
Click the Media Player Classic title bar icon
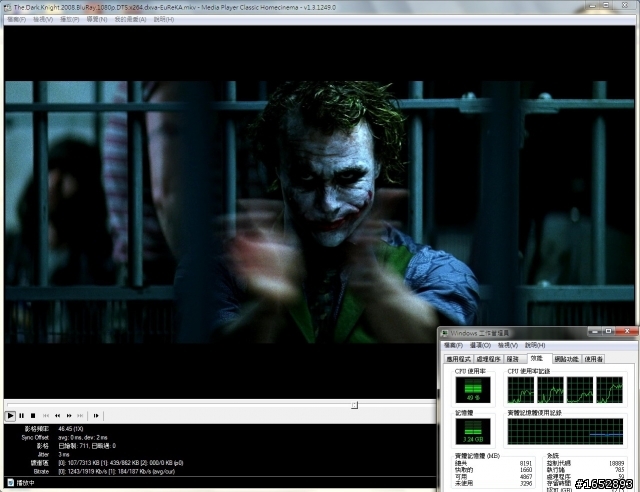(8, 7)
